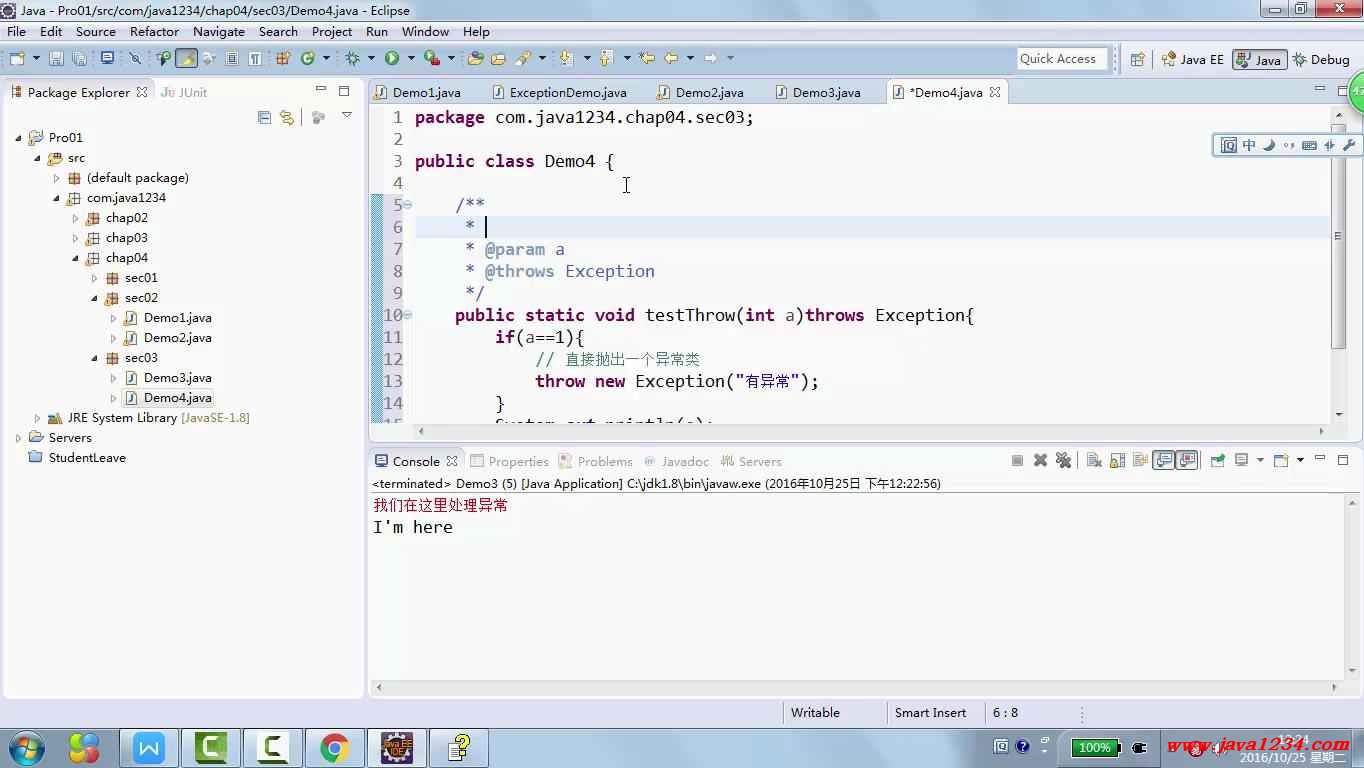Viewport: 1364px width, 768px height.
Task: Click the Quick Access search field
Action: pyautogui.click(x=1063, y=59)
